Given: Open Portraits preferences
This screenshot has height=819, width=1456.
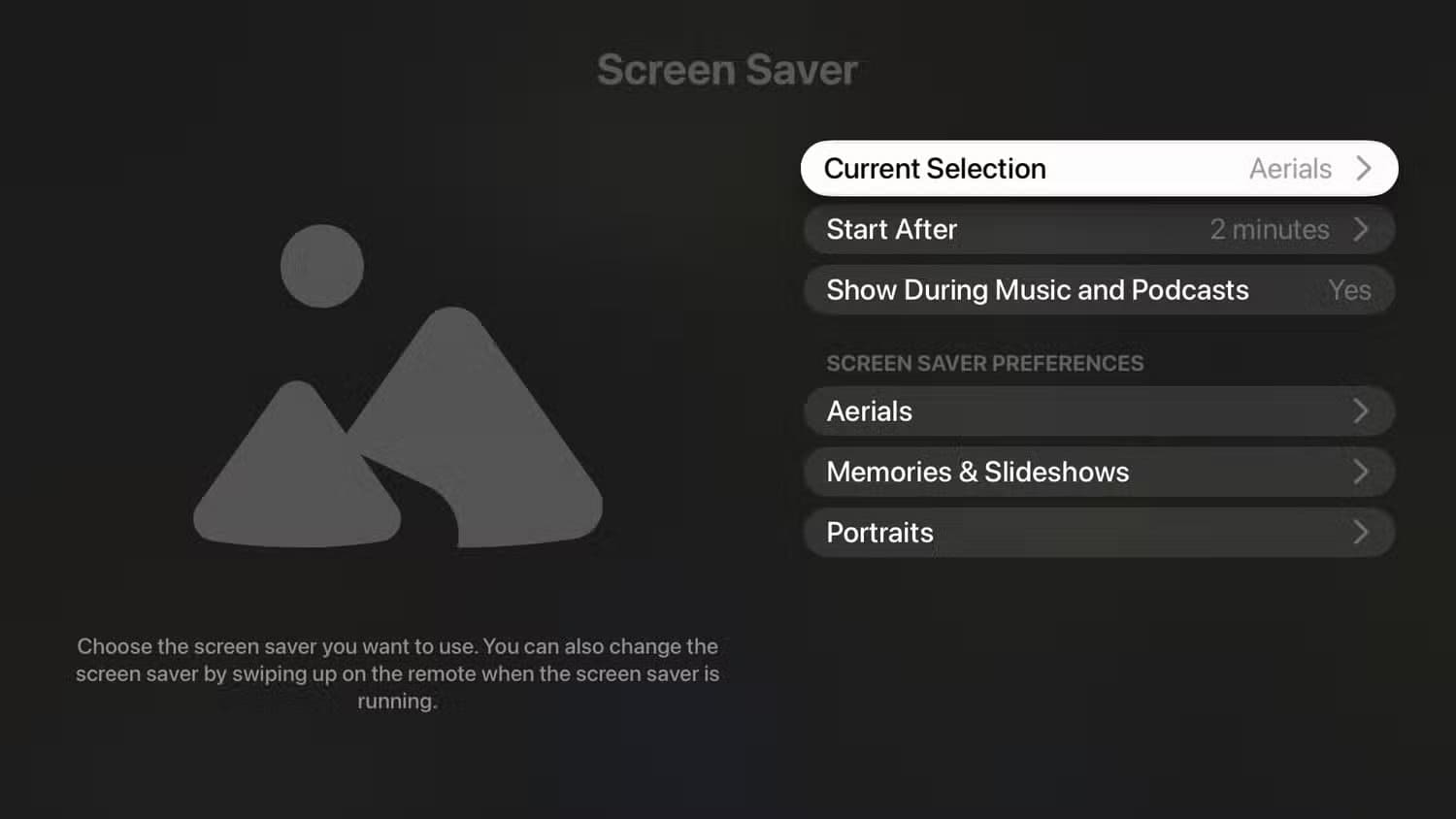Looking at the screenshot, I should [1099, 533].
